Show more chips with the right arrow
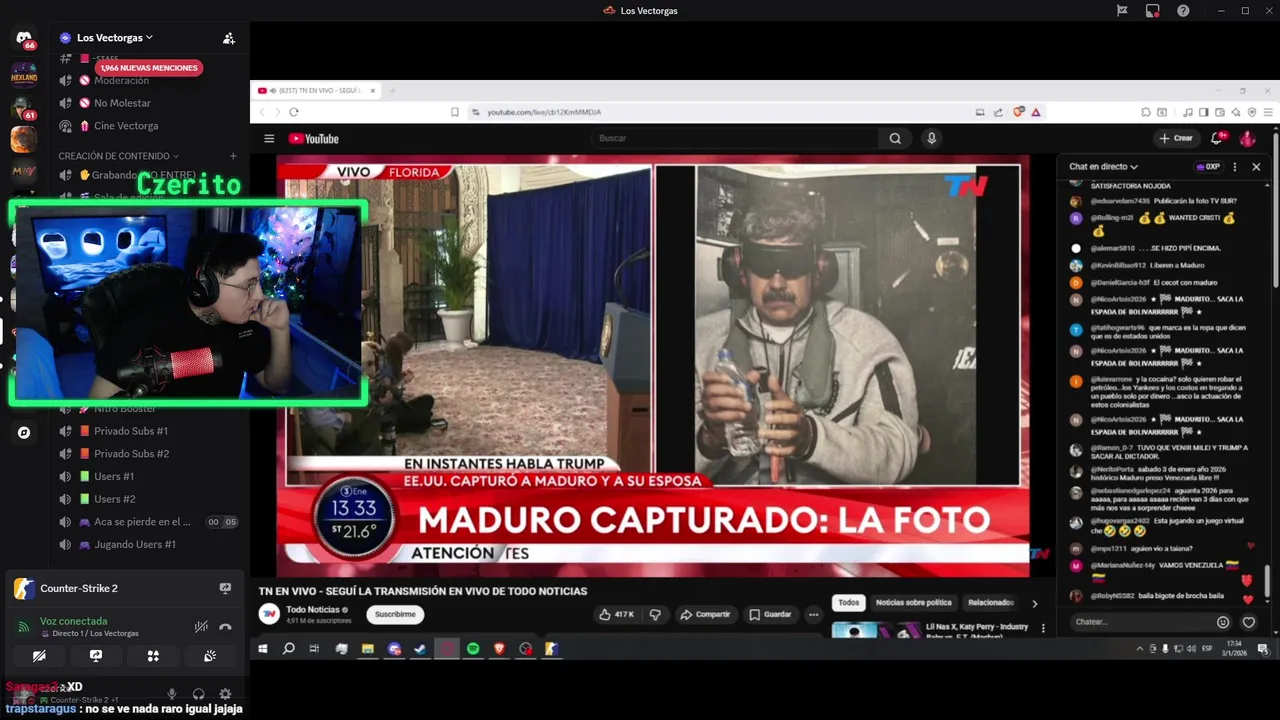 1034,603
